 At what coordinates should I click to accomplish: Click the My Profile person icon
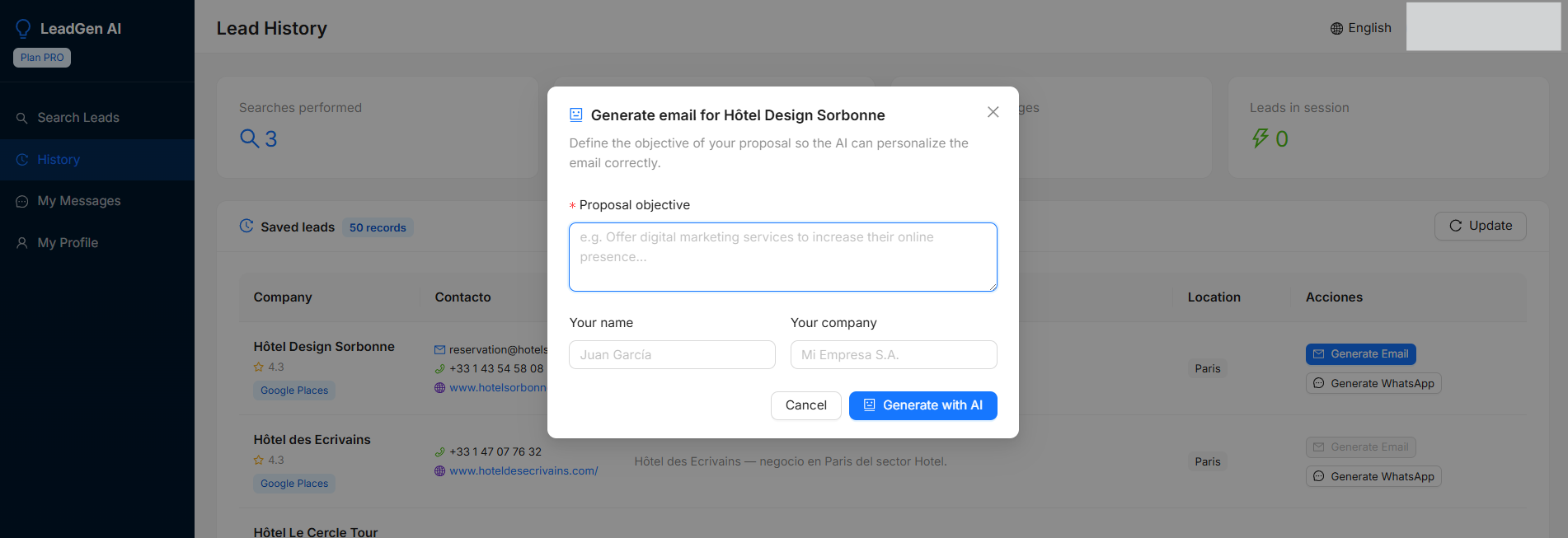click(22, 243)
